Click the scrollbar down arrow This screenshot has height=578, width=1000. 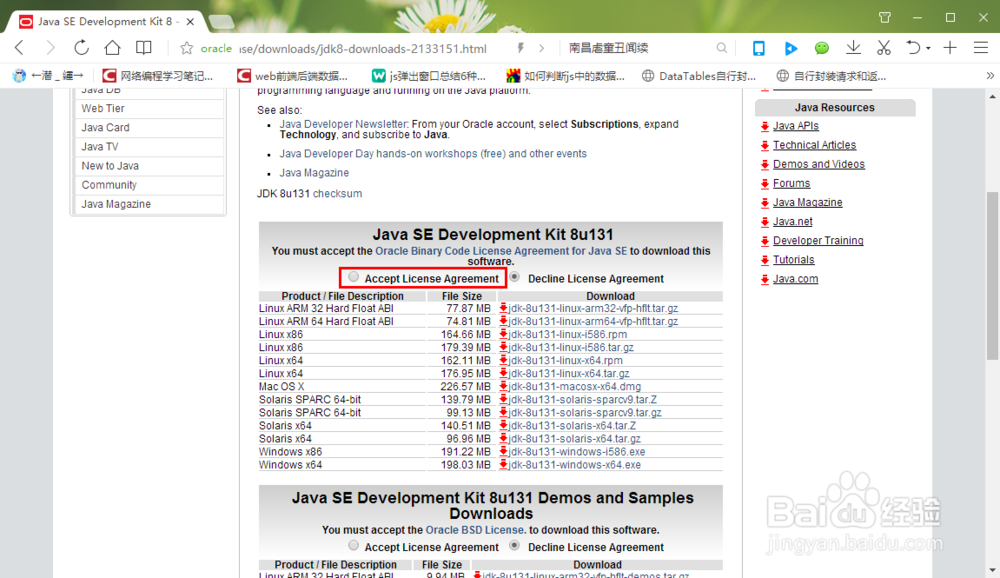point(992,570)
